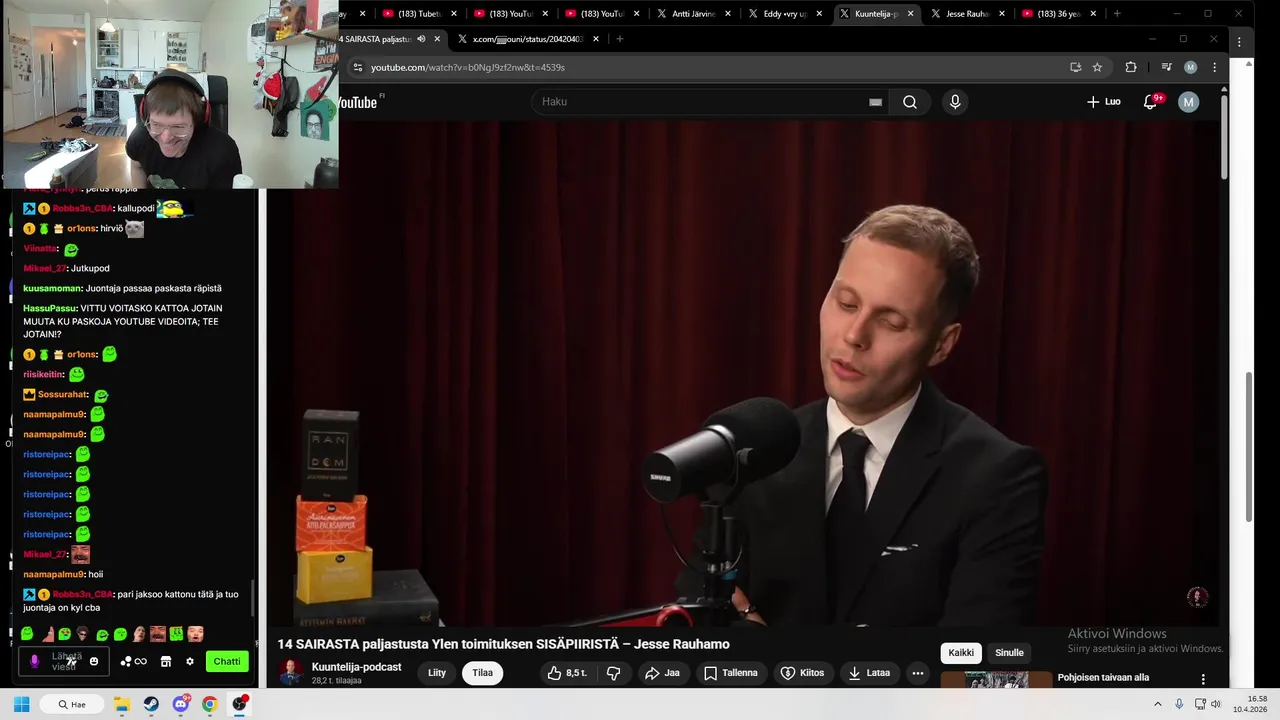Click the Kuuntelija-podcast channel avatar
Screen dimensions: 1280x720
point(291,673)
